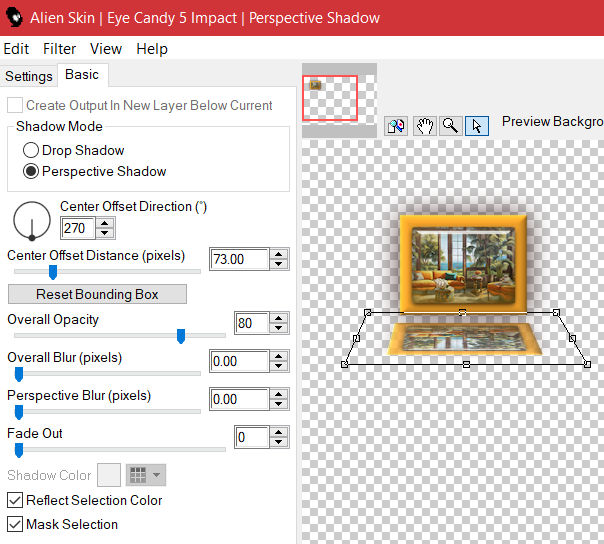The height and width of the screenshot is (544, 604).
Task: Increase Center Offset Direction value
Action: pyautogui.click(x=104, y=223)
